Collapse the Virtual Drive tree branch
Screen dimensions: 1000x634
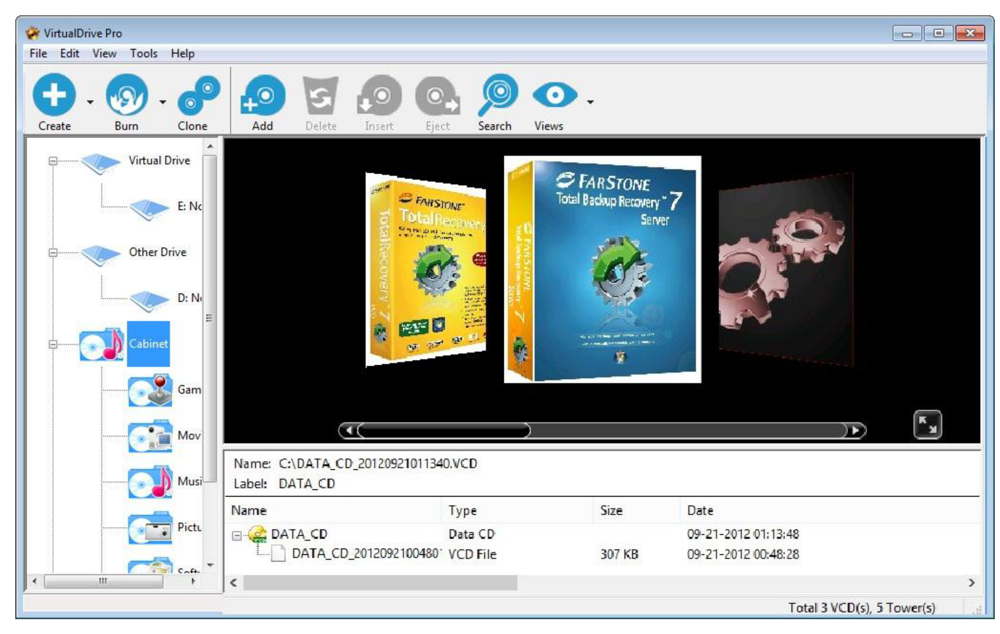(54, 161)
